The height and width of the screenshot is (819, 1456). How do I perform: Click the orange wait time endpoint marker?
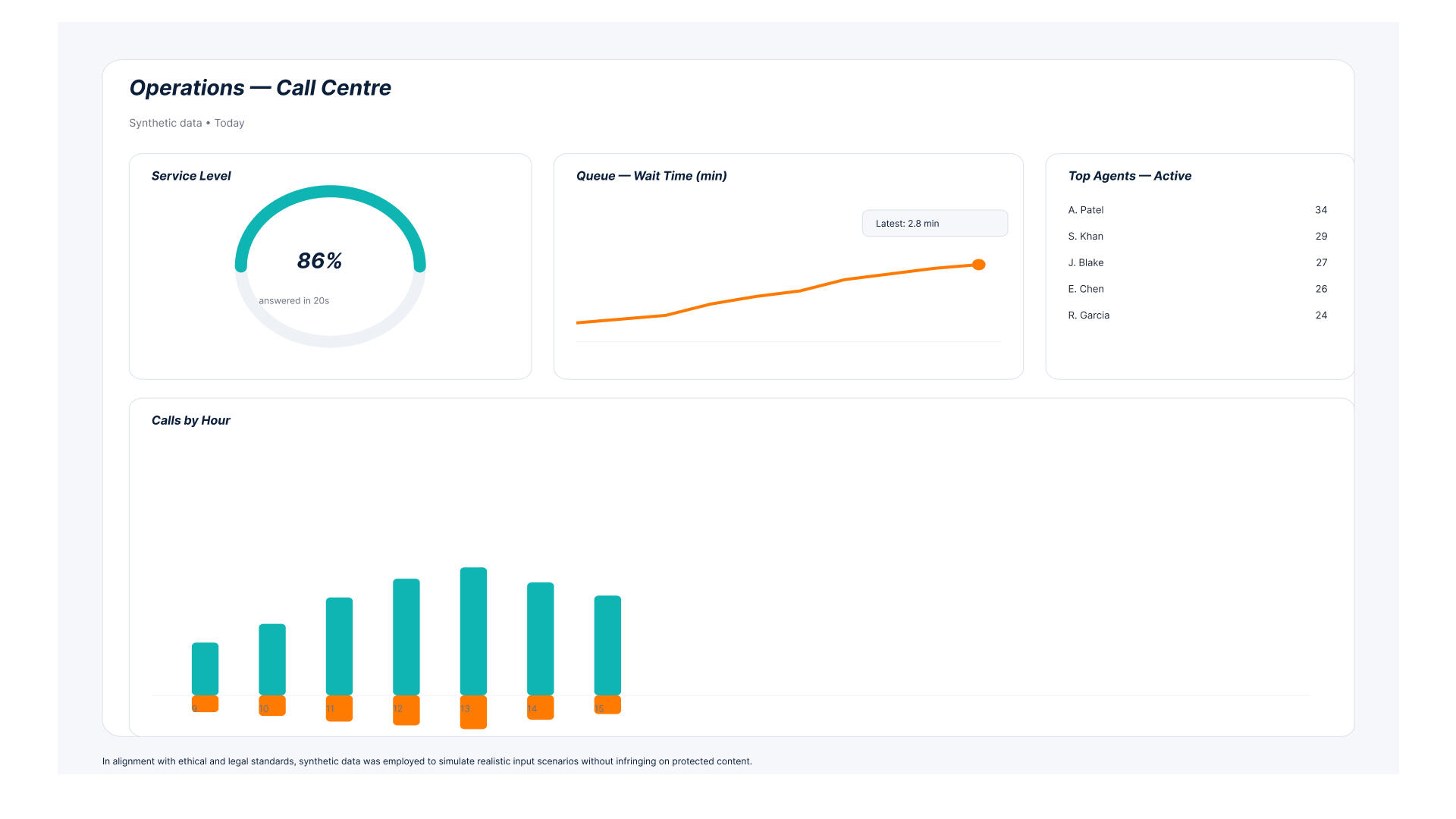pos(978,265)
